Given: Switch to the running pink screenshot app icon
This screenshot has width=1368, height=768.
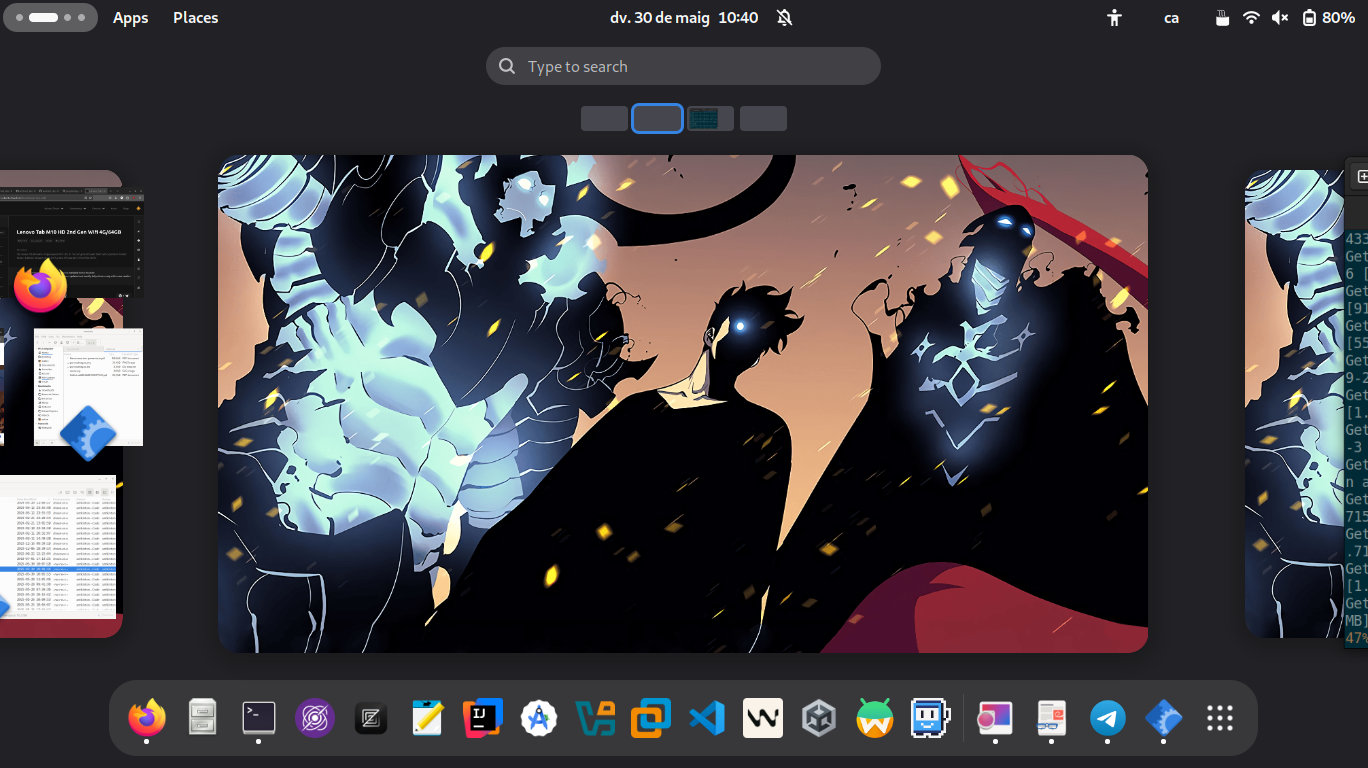Looking at the screenshot, I should [995, 718].
